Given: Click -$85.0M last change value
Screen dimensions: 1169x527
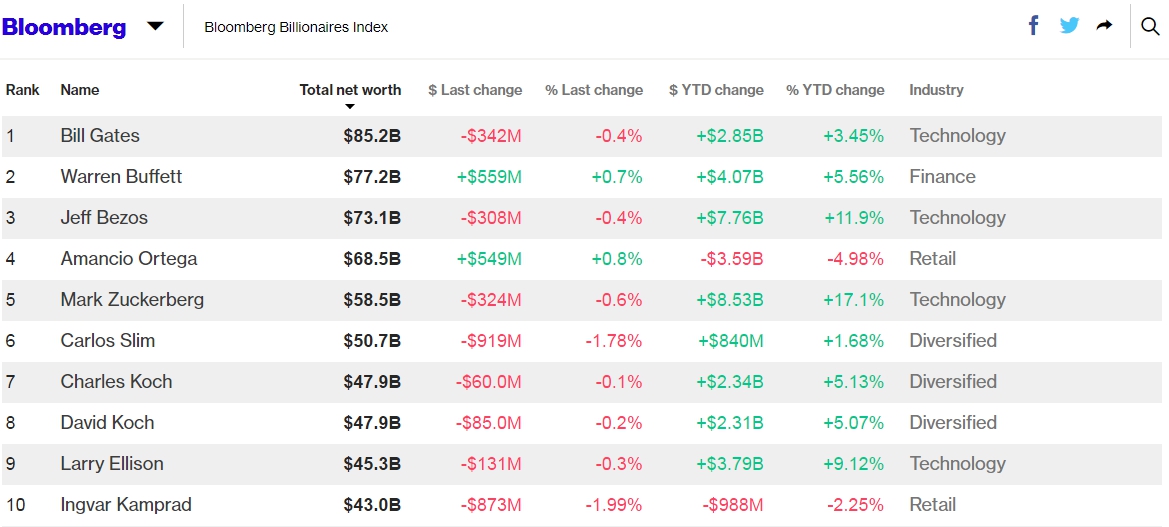Looking at the screenshot, I should point(488,423).
